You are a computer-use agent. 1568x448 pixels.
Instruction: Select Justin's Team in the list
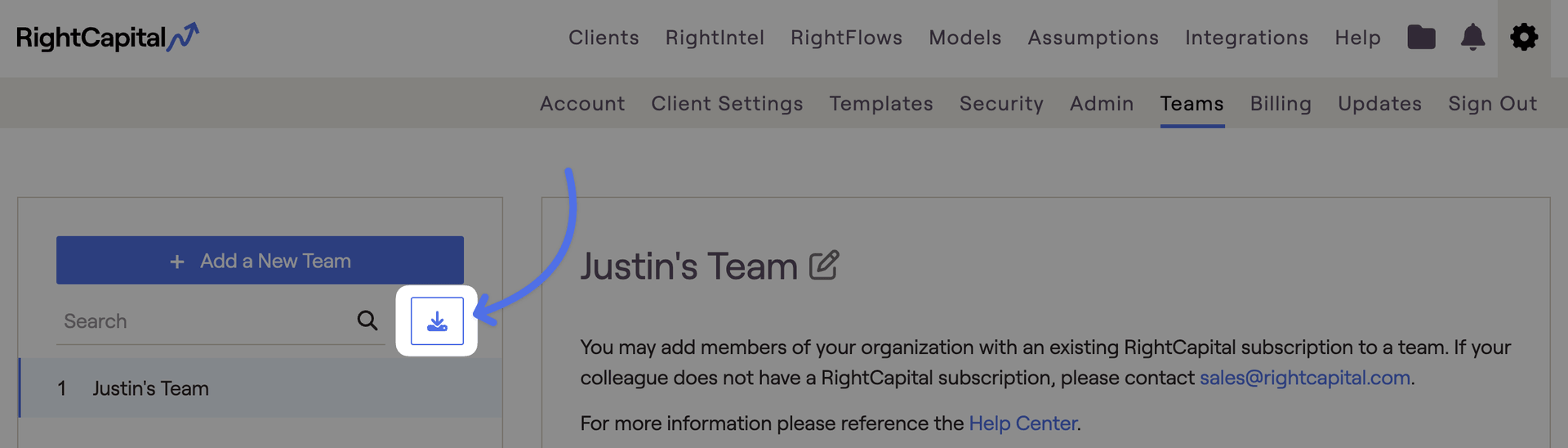(261, 388)
